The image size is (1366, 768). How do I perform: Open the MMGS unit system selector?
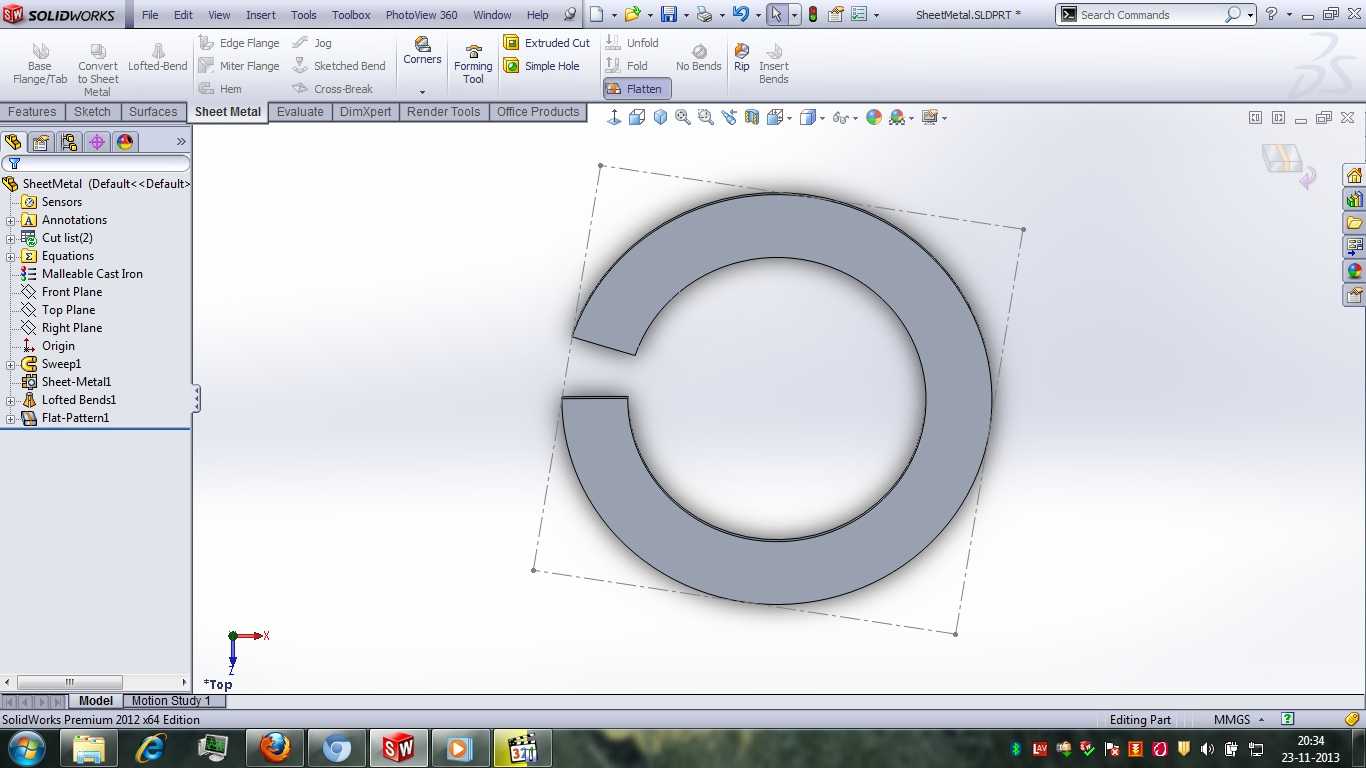coord(1239,720)
